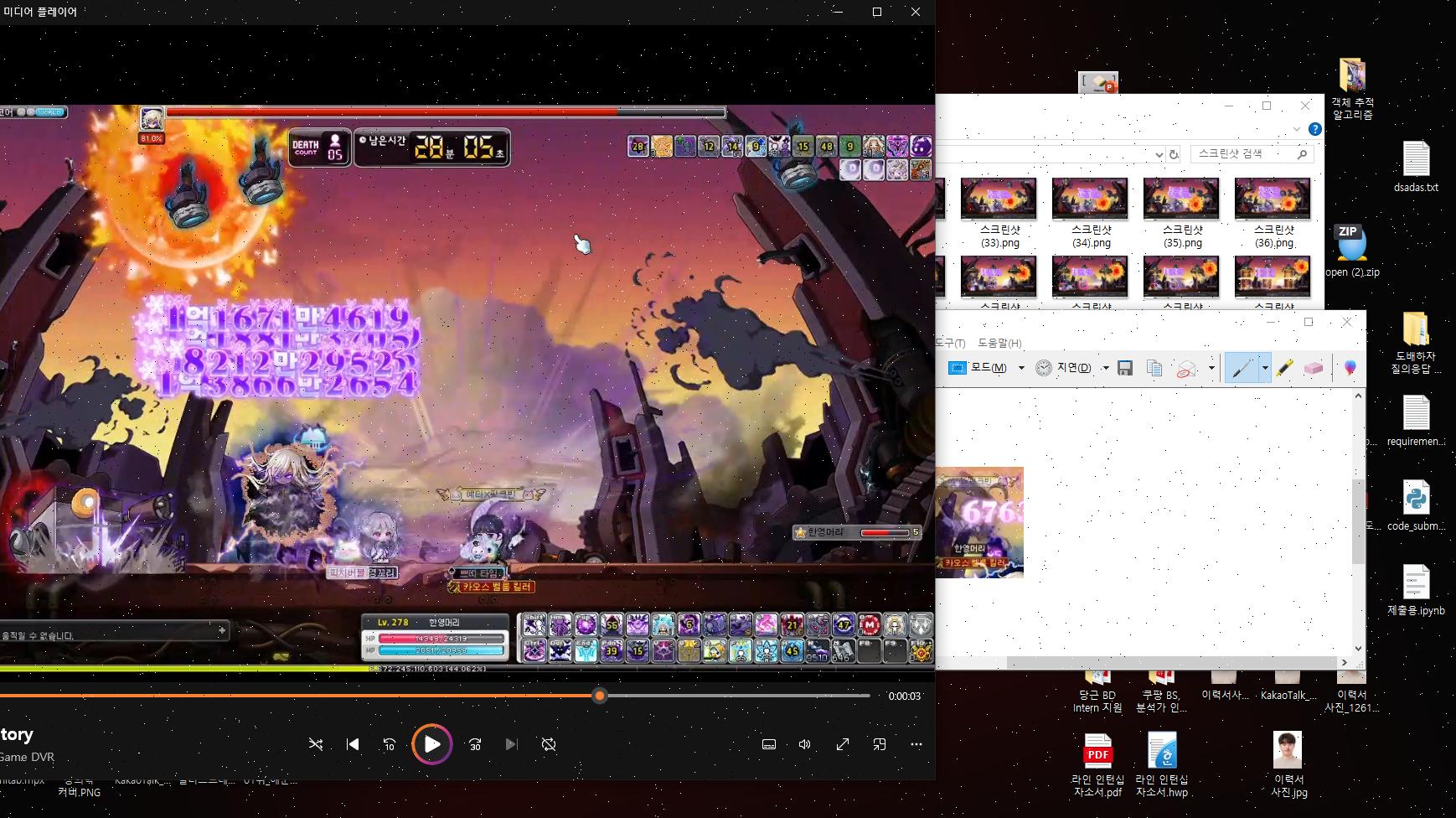Image resolution: width=1456 pixels, height=818 pixels.
Task: Edit snip with Paint 3D
Action: [x=1350, y=368]
